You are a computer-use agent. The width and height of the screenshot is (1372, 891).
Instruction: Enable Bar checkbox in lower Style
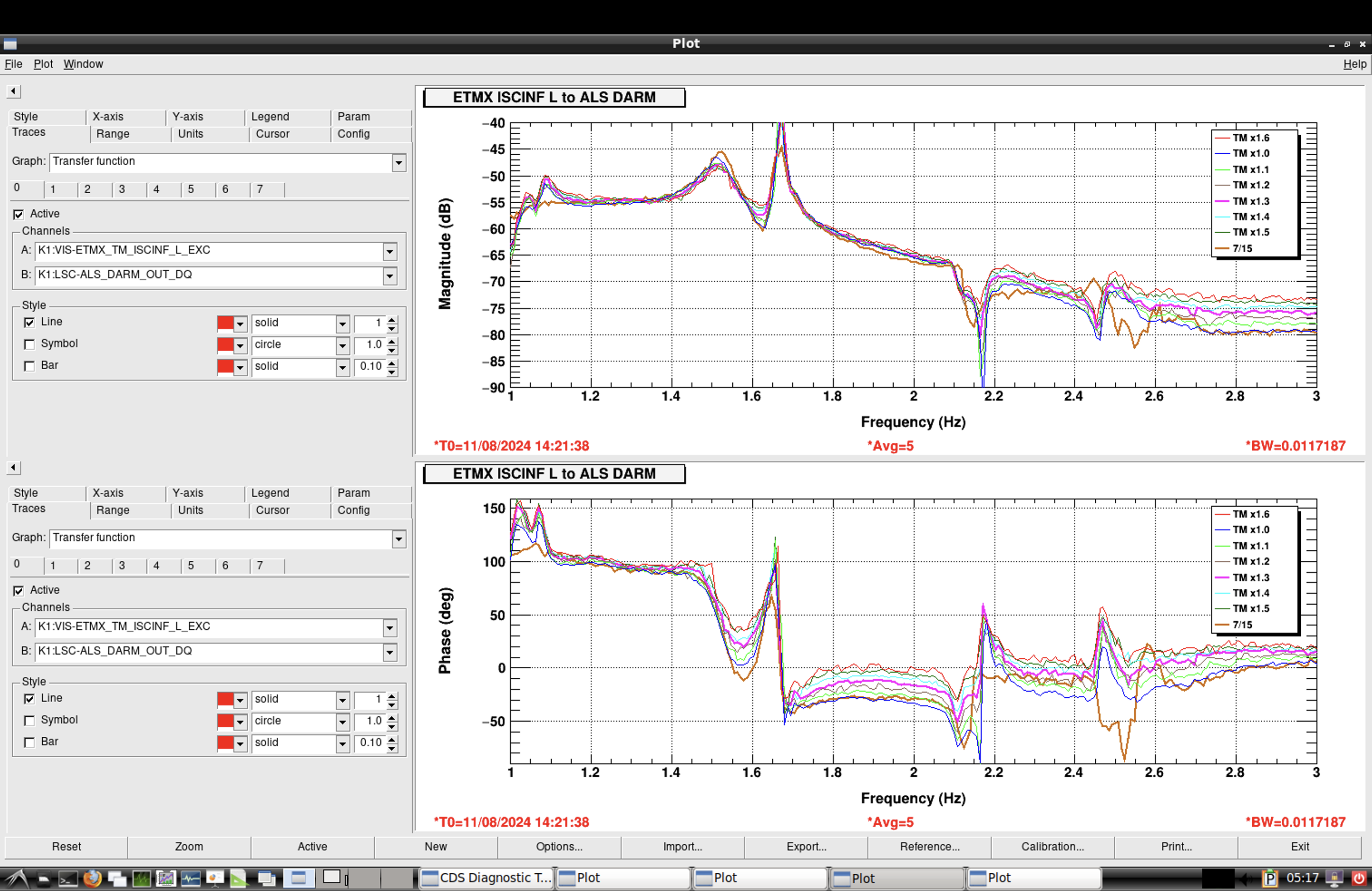pyautogui.click(x=29, y=742)
